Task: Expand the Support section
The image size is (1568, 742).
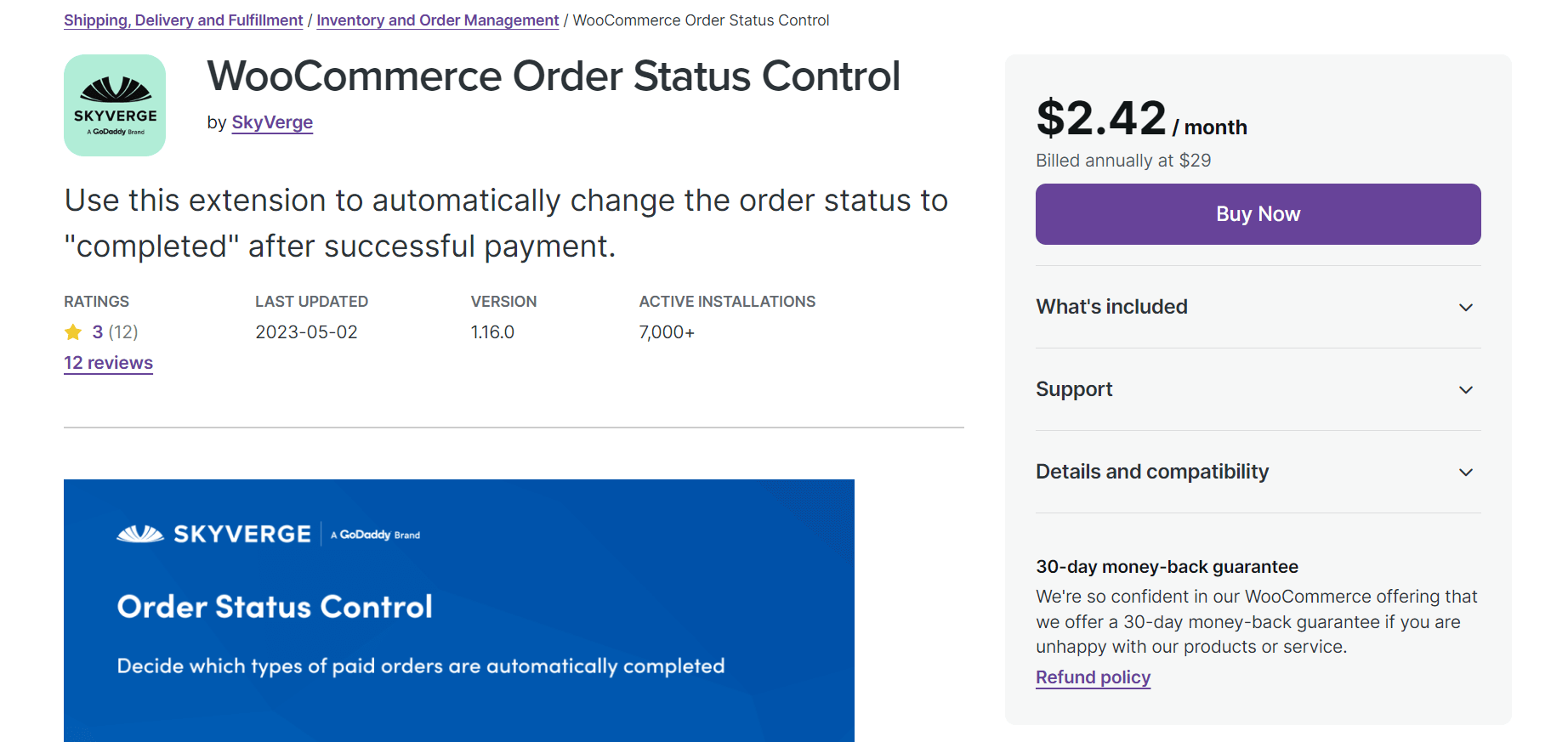Action: click(1258, 389)
